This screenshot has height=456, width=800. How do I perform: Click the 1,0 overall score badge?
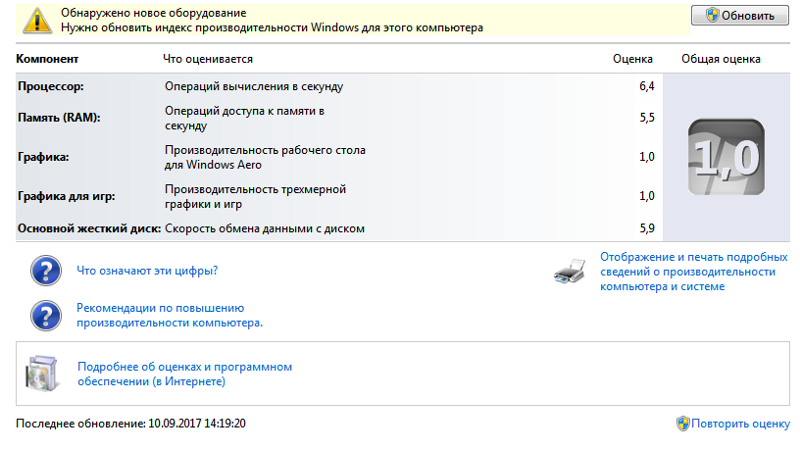(726, 157)
